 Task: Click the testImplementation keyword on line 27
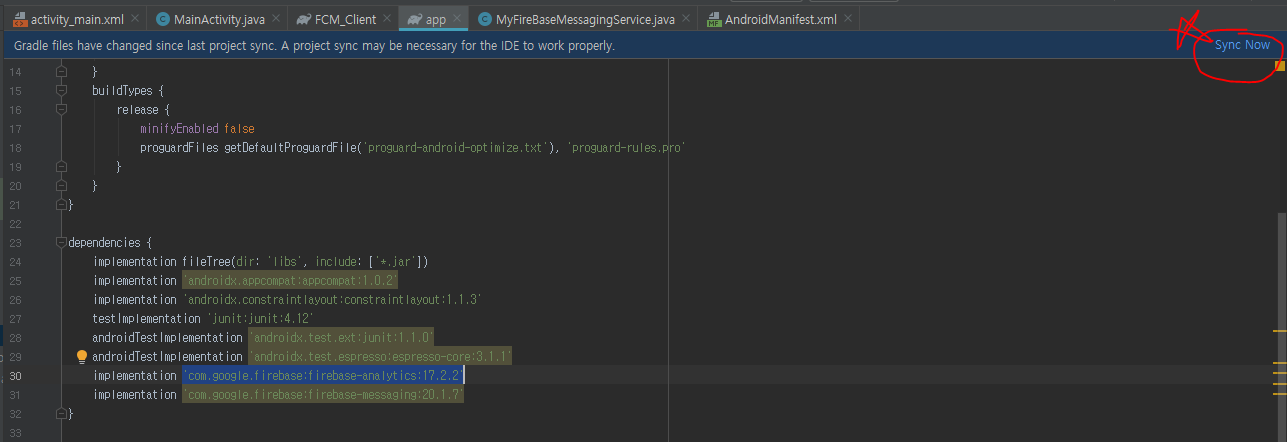coord(147,319)
